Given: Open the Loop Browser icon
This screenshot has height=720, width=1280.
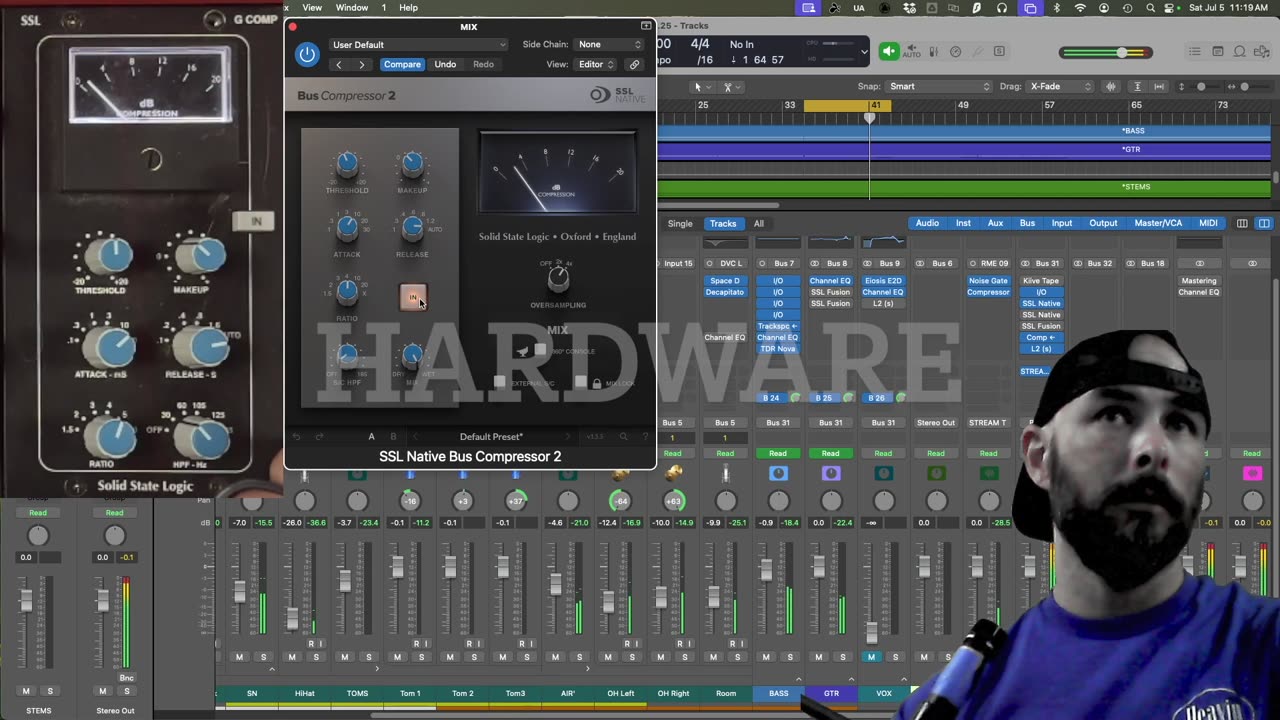Looking at the screenshot, I should tap(1240, 52).
